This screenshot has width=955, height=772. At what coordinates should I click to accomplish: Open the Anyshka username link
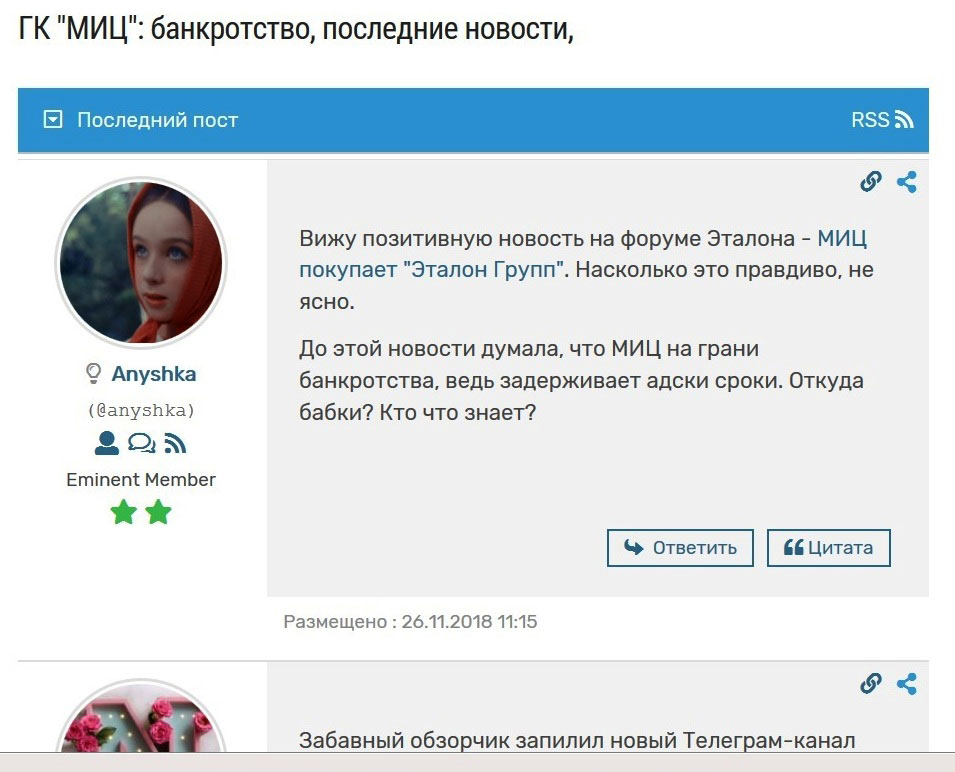coord(153,374)
